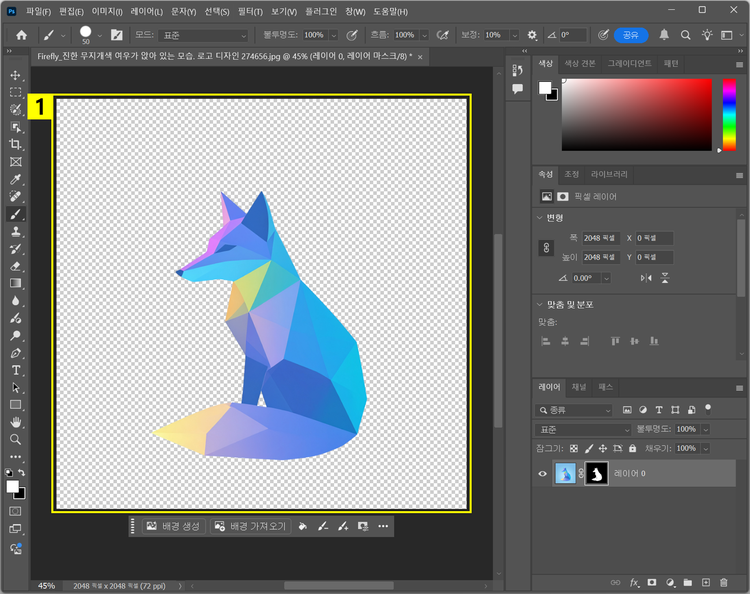Screen dimensions: 750x594
Task: Choose the Type tool
Action: pos(15,370)
